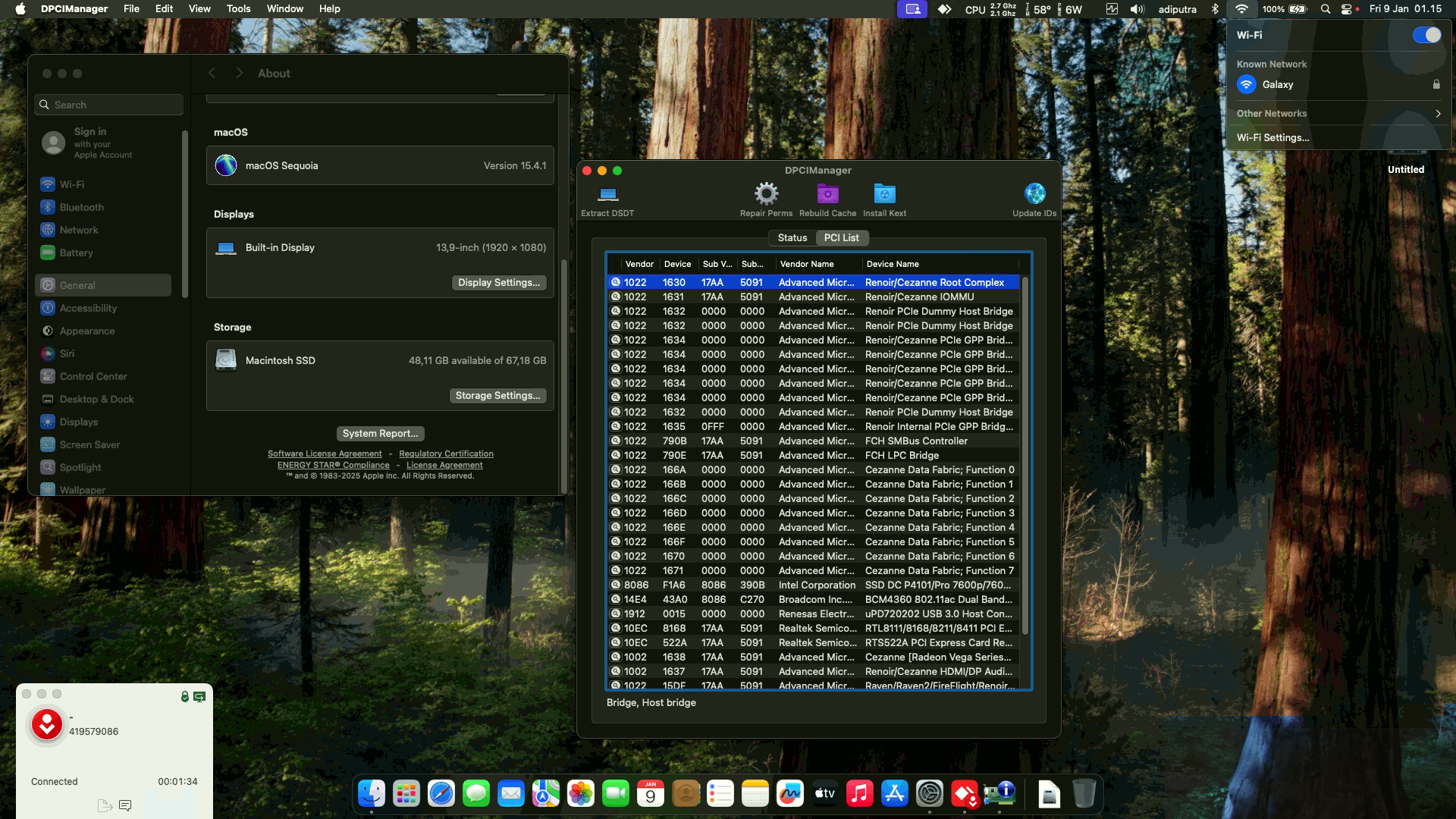This screenshot has height=819, width=1456.
Task: Click the System Report... button
Action: click(380, 434)
